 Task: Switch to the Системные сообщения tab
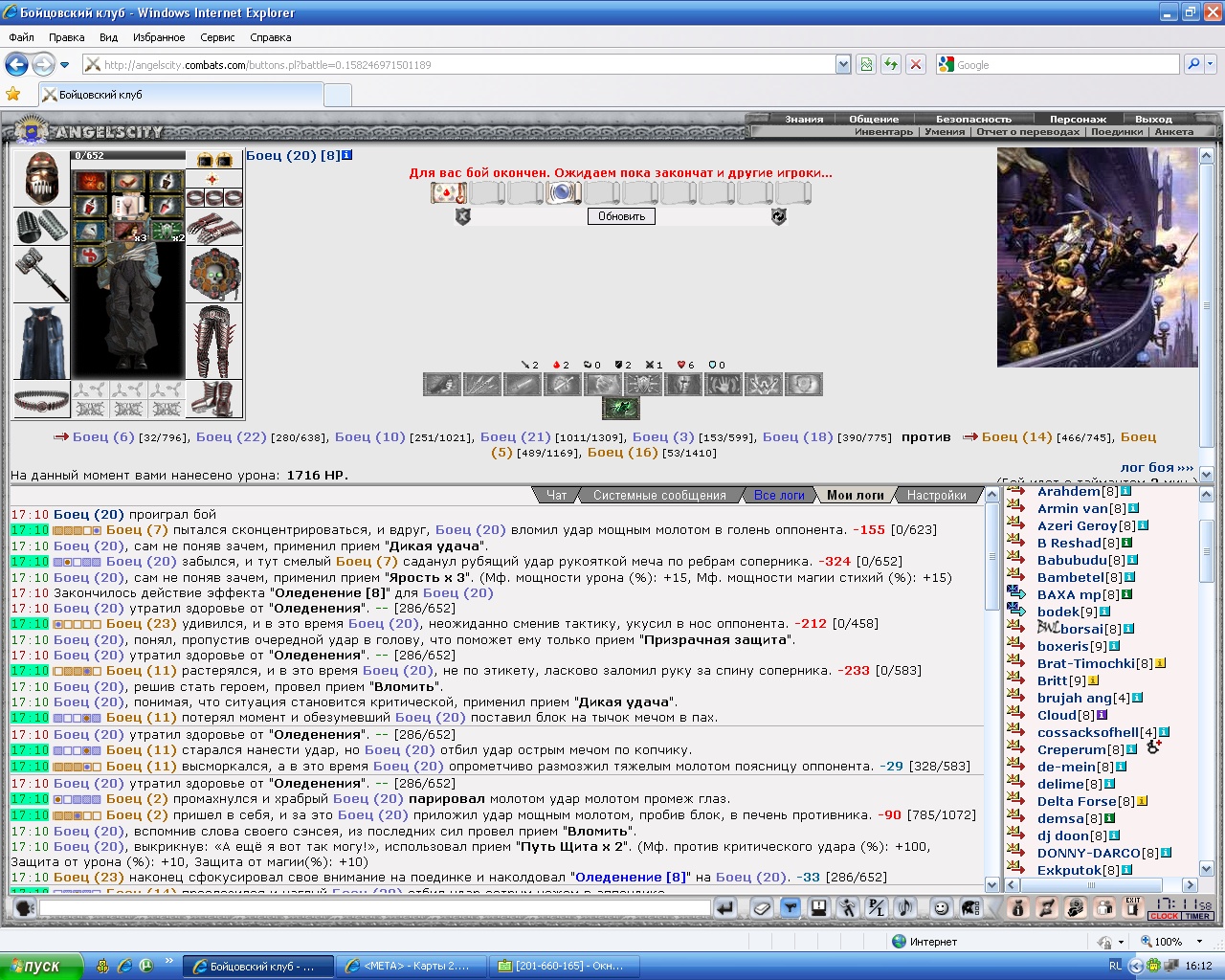click(659, 495)
